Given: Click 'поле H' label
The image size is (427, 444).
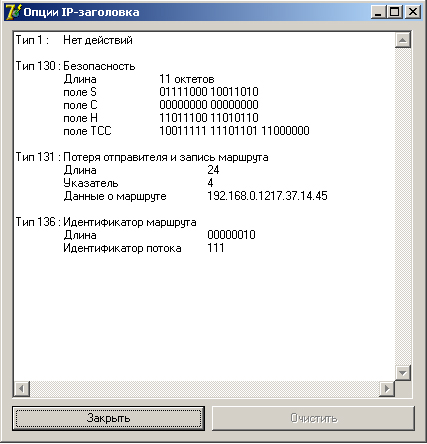Looking at the screenshot, I should pyautogui.click(x=80, y=118).
